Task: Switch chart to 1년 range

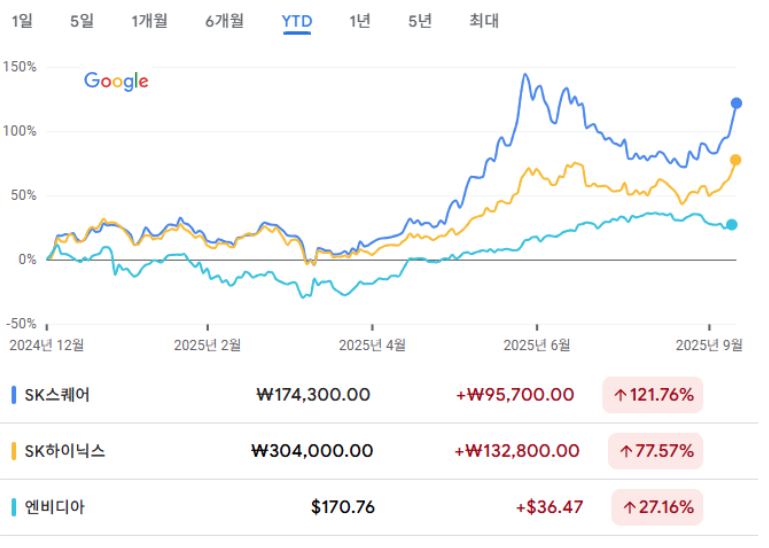Action: coord(360,21)
